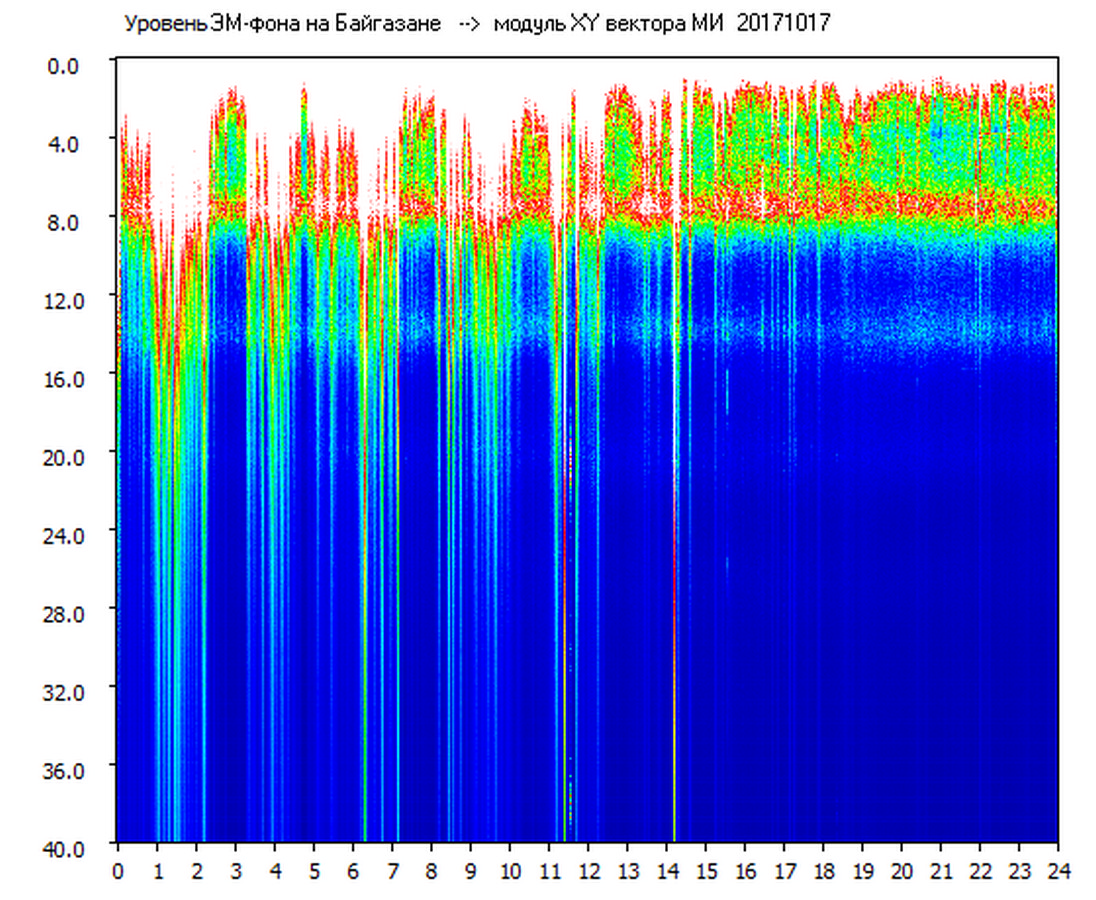The image size is (1096, 900).
Task: Click the hour 15 tick label
Action: click(705, 870)
